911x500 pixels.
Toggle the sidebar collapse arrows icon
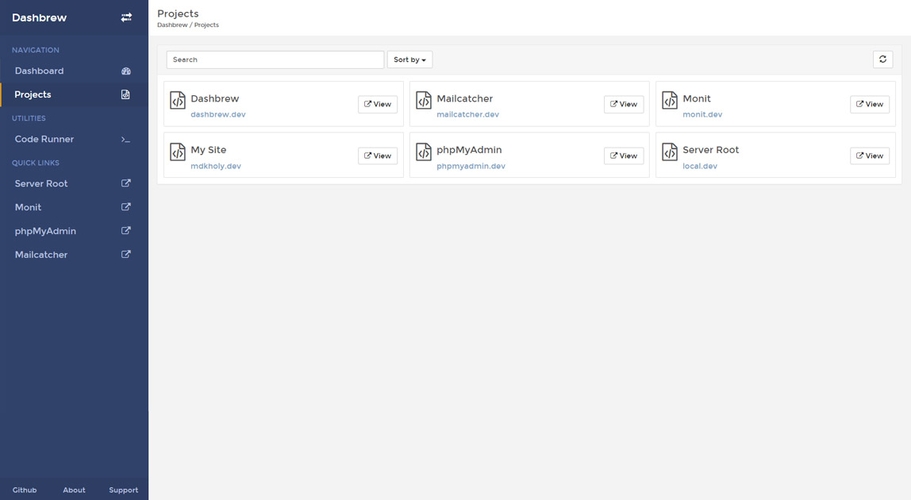tap(126, 17)
